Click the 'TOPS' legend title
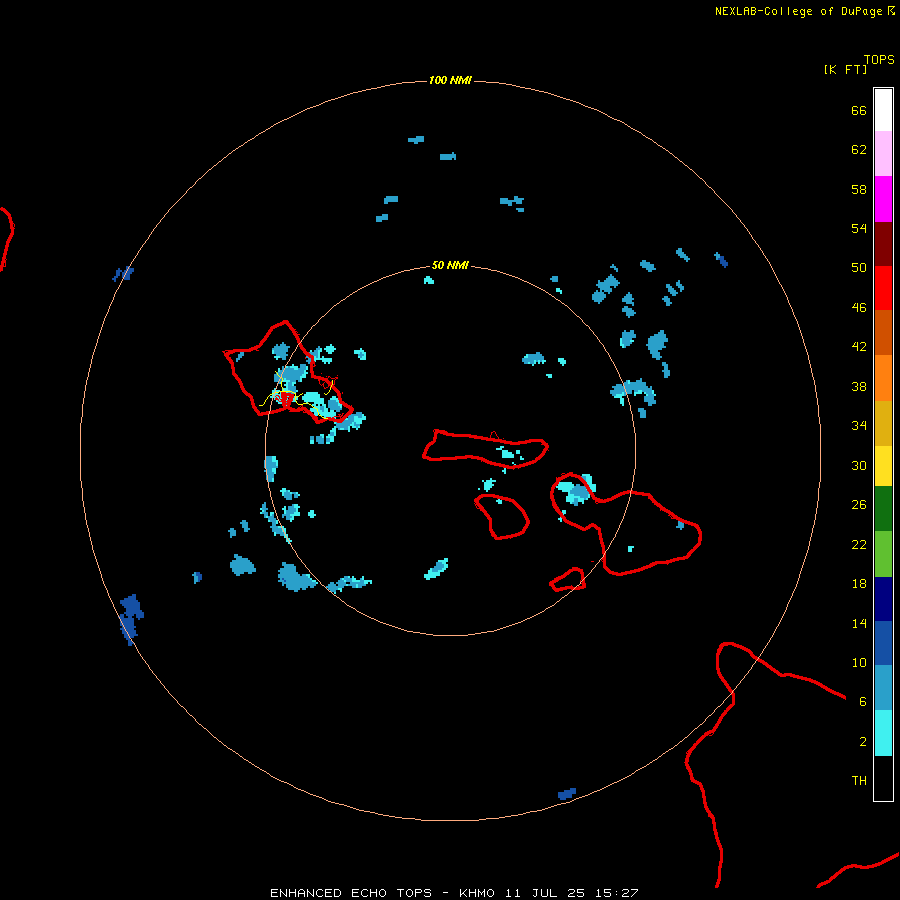The width and height of the screenshot is (900, 900). coord(879,60)
